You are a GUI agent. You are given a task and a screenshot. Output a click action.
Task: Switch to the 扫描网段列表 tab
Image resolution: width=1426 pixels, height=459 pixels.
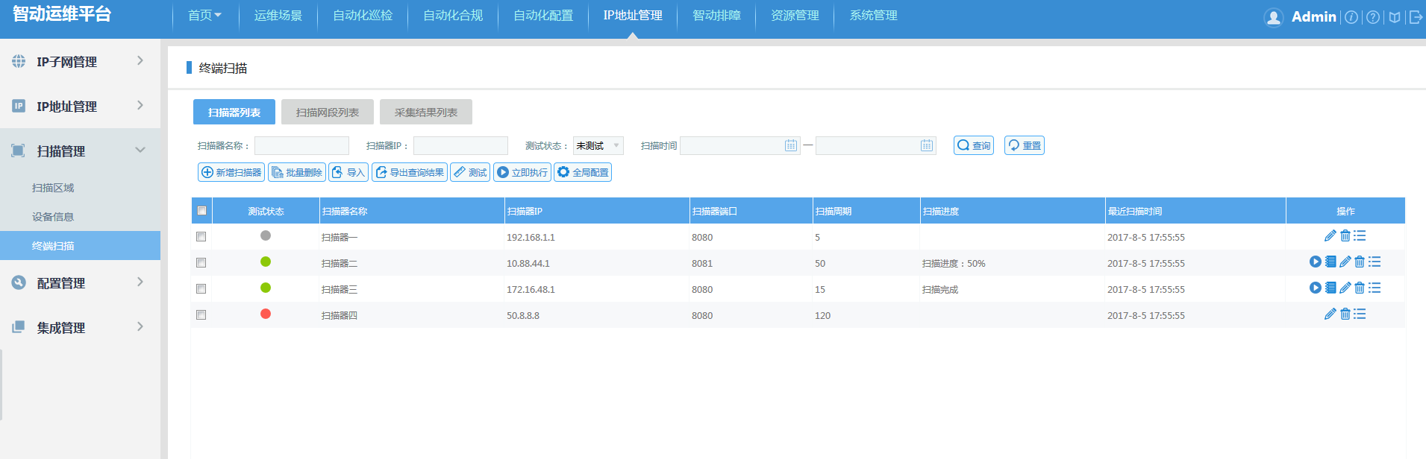click(x=327, y=113)
